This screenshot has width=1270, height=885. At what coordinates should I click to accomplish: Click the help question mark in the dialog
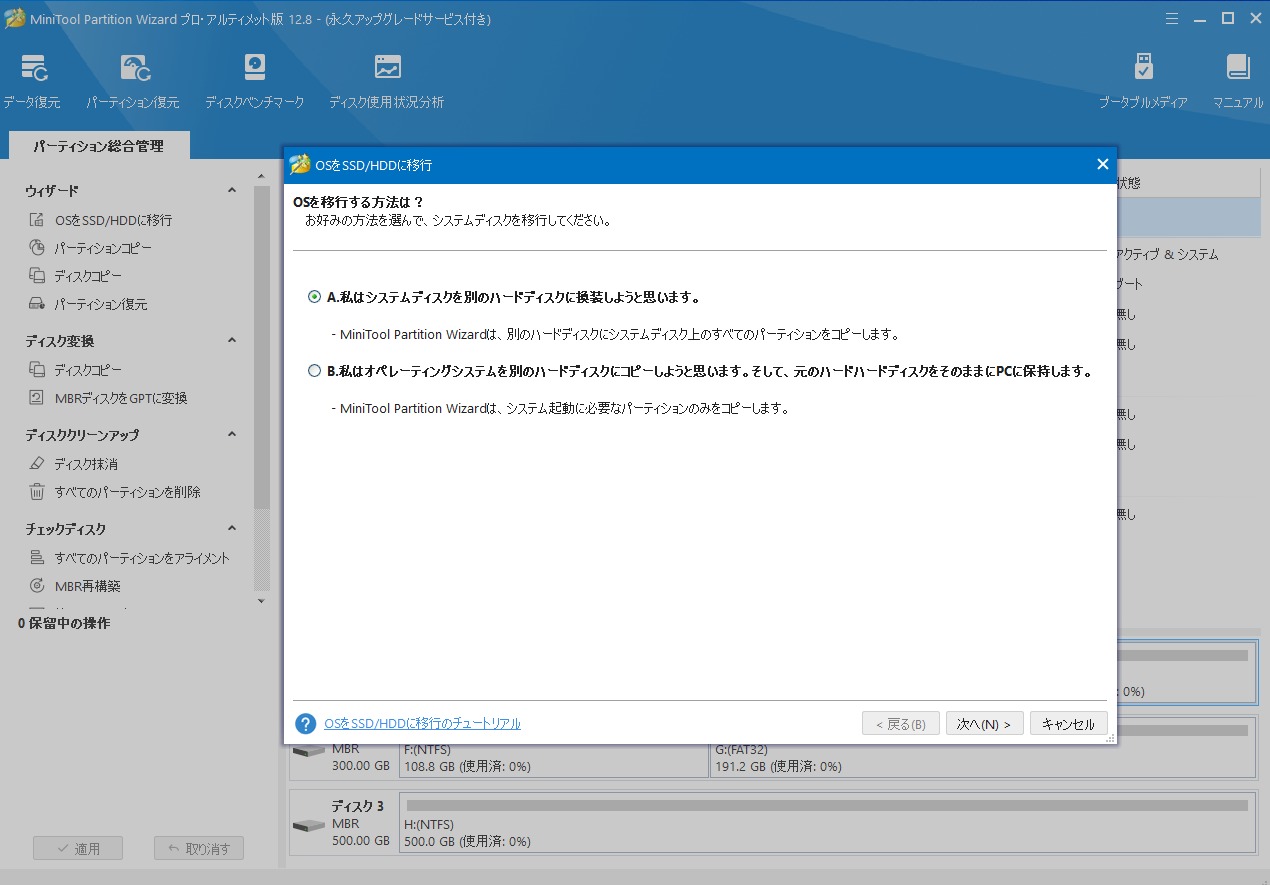(305, 723)
